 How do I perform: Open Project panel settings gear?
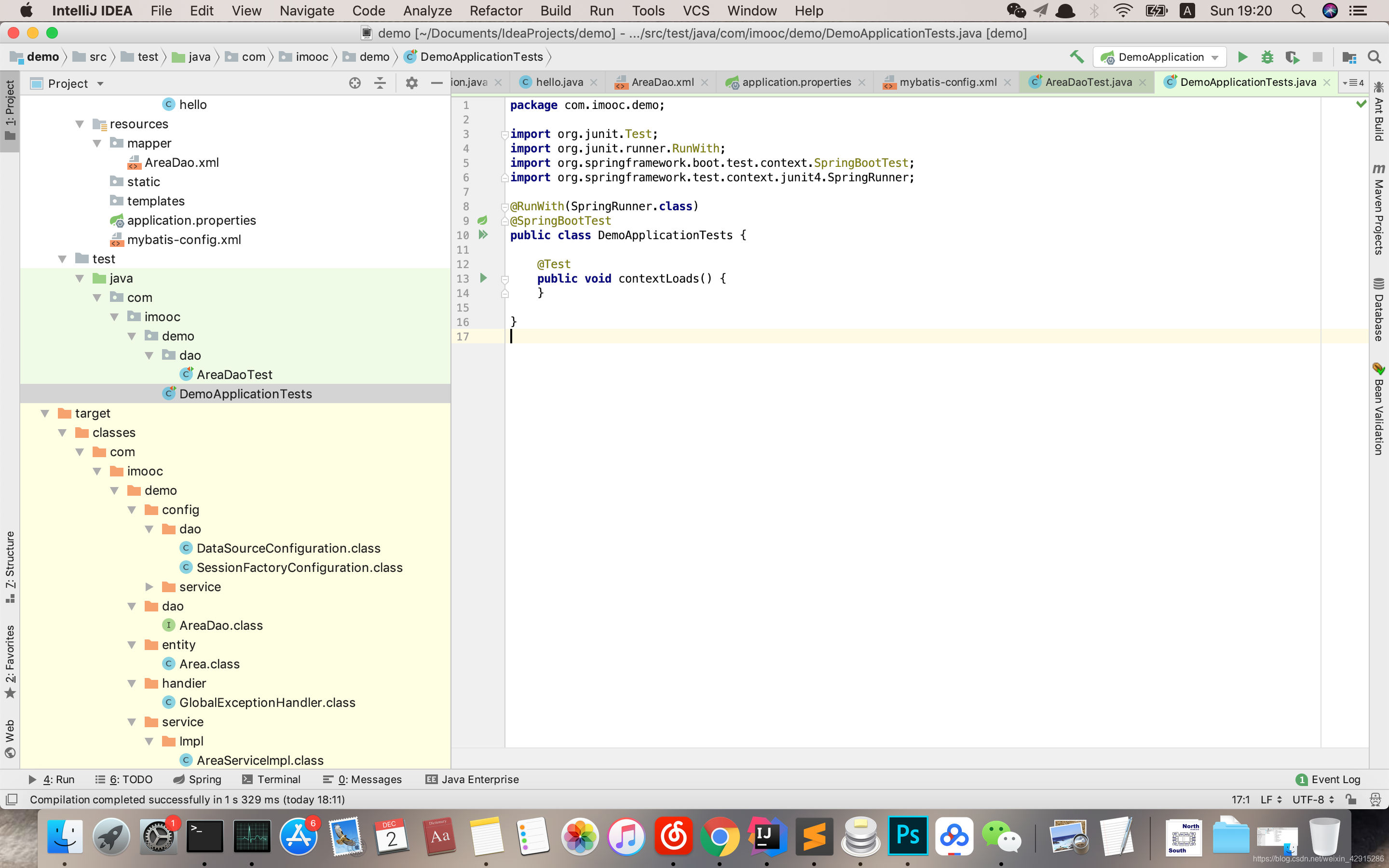(x=411, y=83)
